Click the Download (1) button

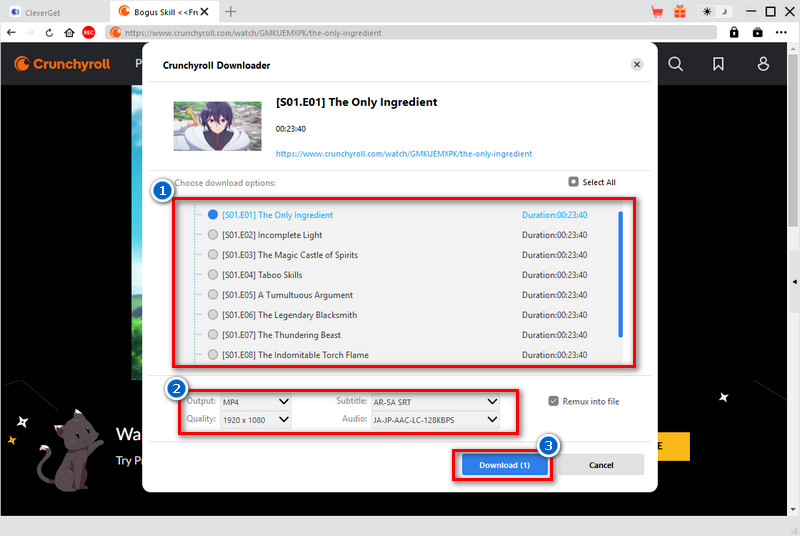(505, 465)
